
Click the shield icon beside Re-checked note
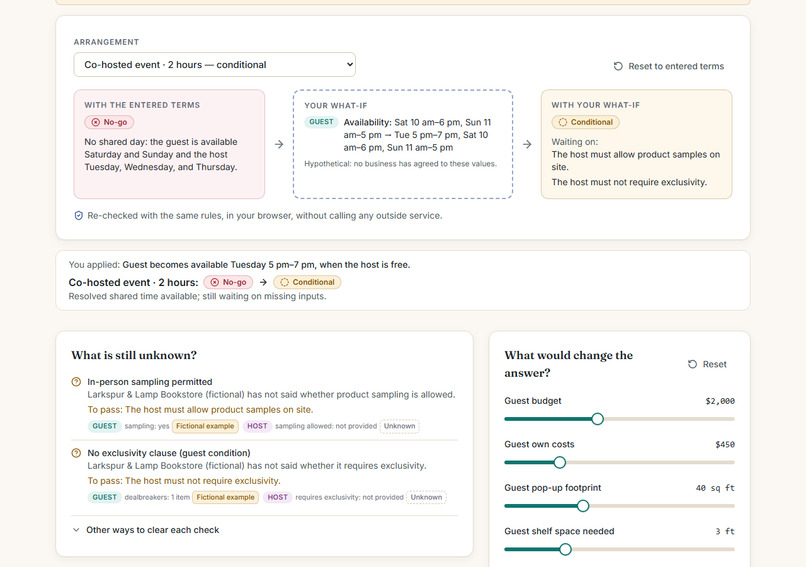79,216
